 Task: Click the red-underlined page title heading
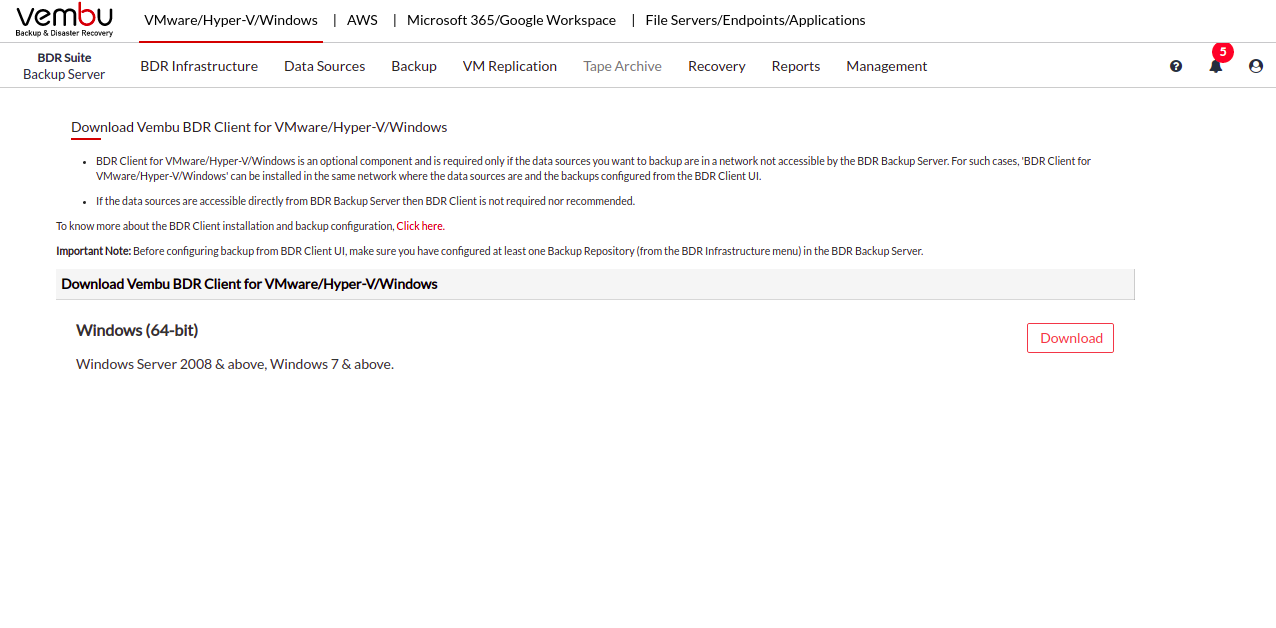tap(259, 127)
